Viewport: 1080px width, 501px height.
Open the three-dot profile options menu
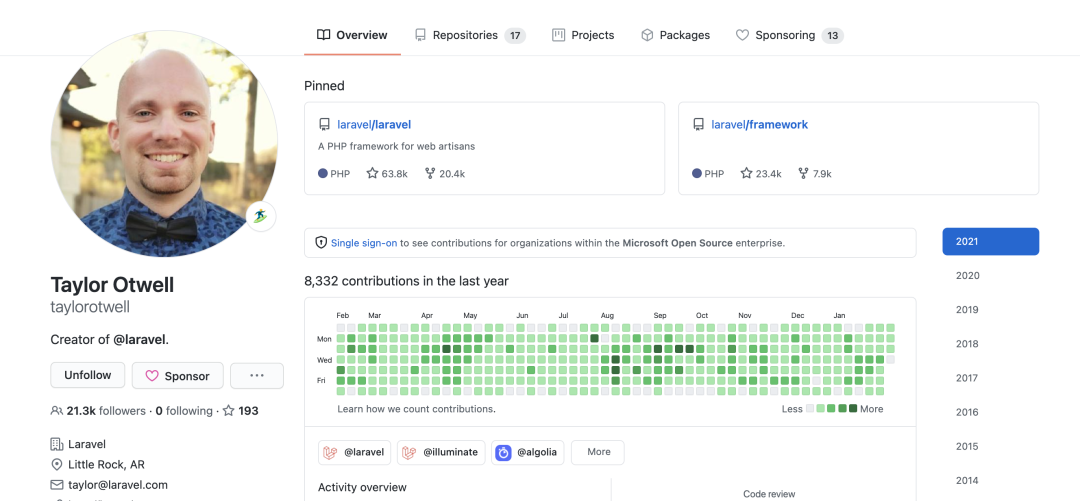[x=257, y=376]
